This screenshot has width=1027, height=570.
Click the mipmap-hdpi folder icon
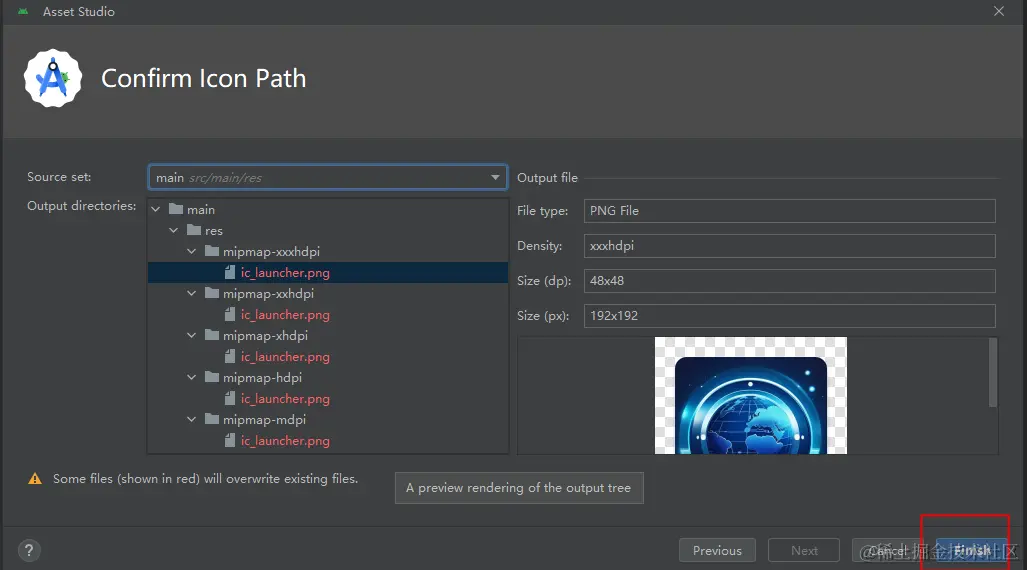tap(212, 377)
